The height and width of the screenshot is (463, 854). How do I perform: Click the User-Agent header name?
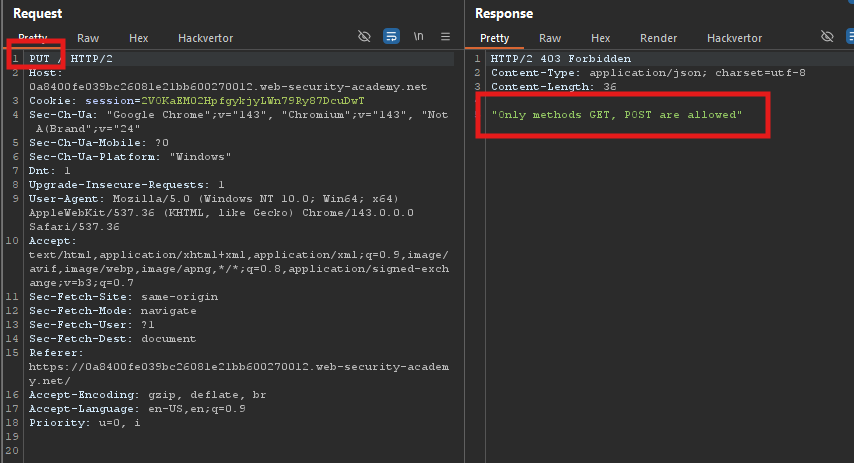pos(66,199)
